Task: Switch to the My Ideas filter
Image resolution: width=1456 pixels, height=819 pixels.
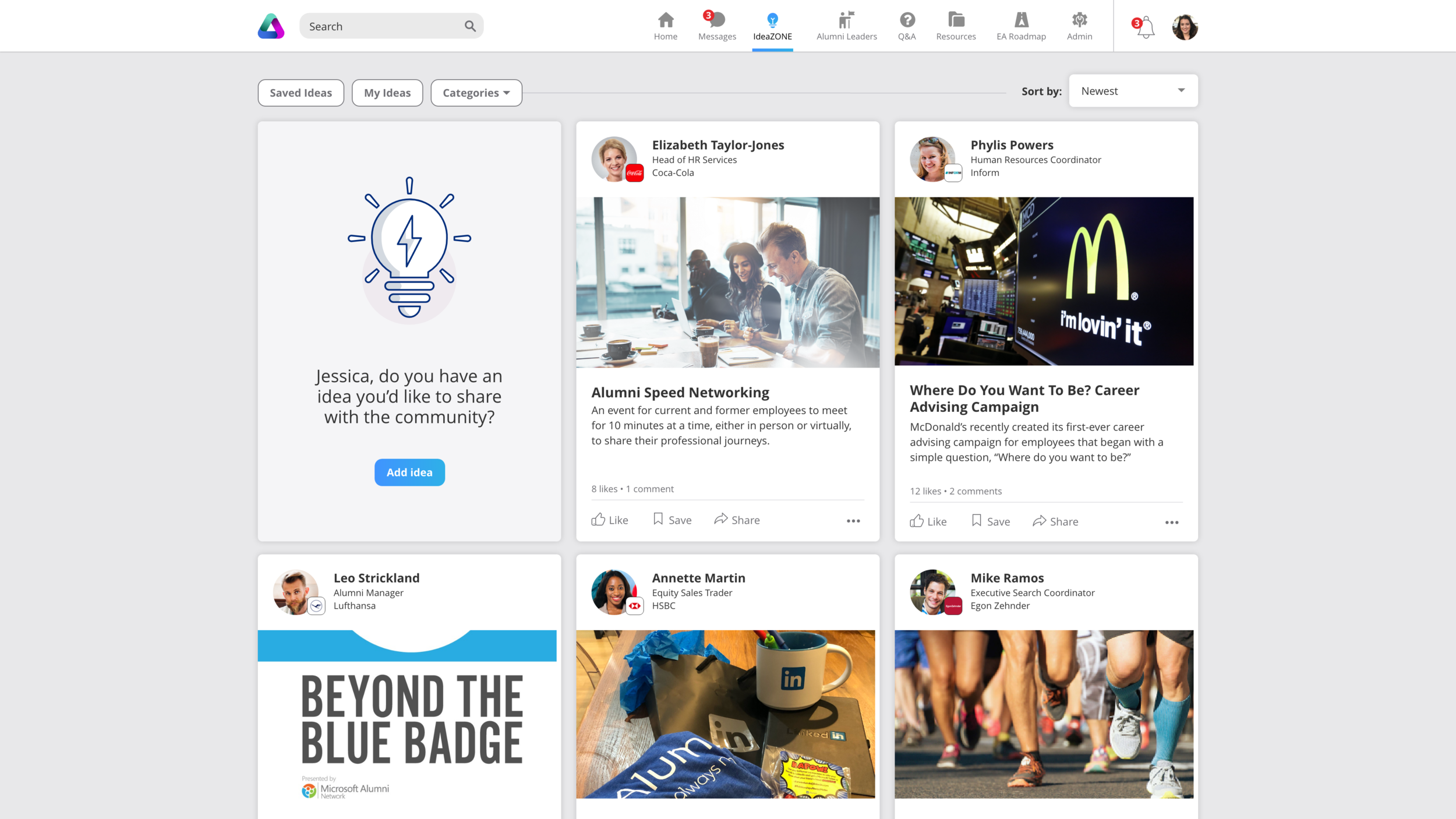Action: click(387, 93)
